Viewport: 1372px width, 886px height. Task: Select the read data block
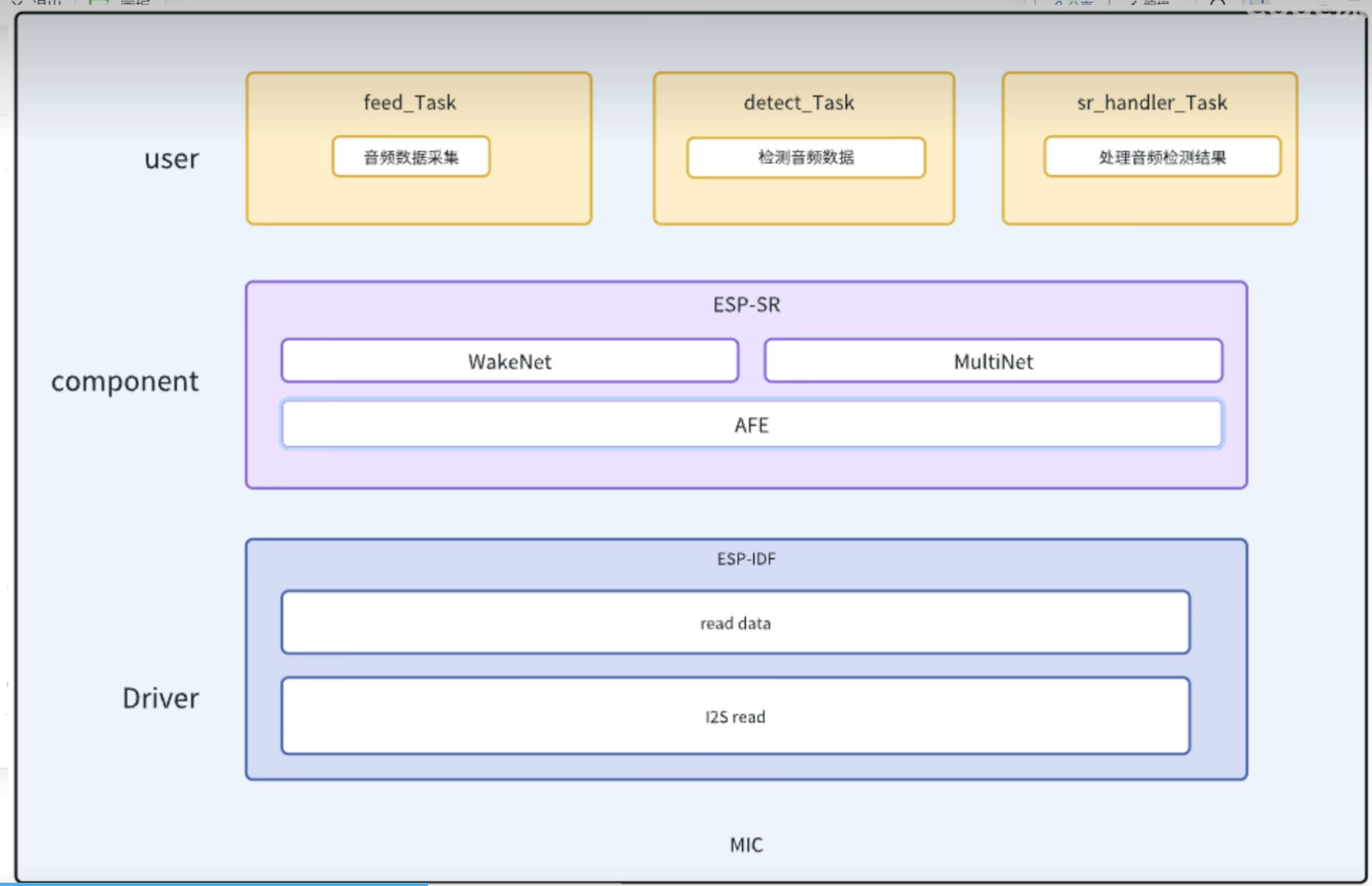735,623
